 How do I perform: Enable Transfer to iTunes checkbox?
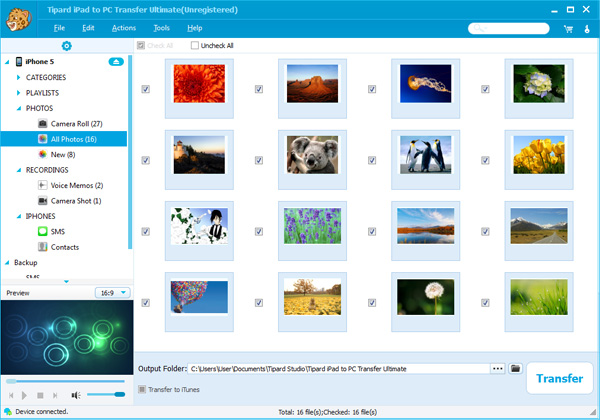click(142, 389)
